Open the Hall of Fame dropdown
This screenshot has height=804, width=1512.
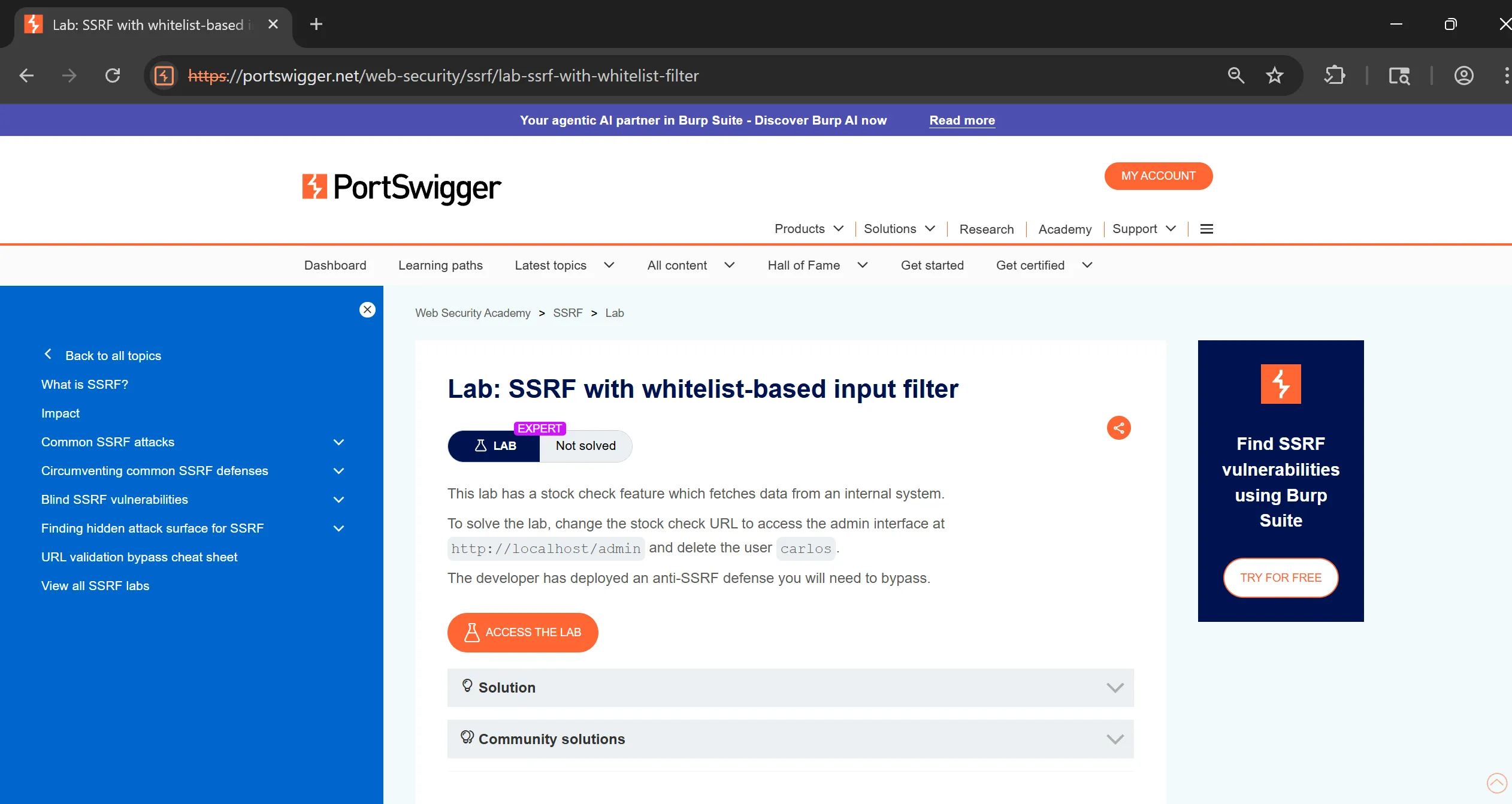pyautogui.click(x=817, y=265)
